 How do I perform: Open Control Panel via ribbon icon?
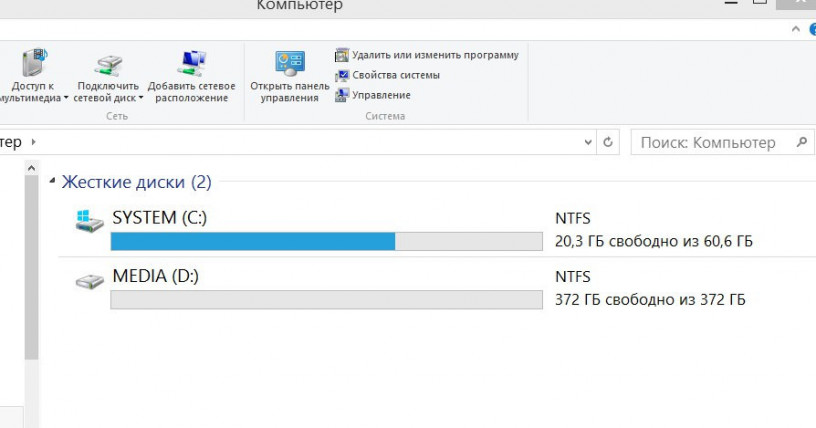click(x=289, y=64)
